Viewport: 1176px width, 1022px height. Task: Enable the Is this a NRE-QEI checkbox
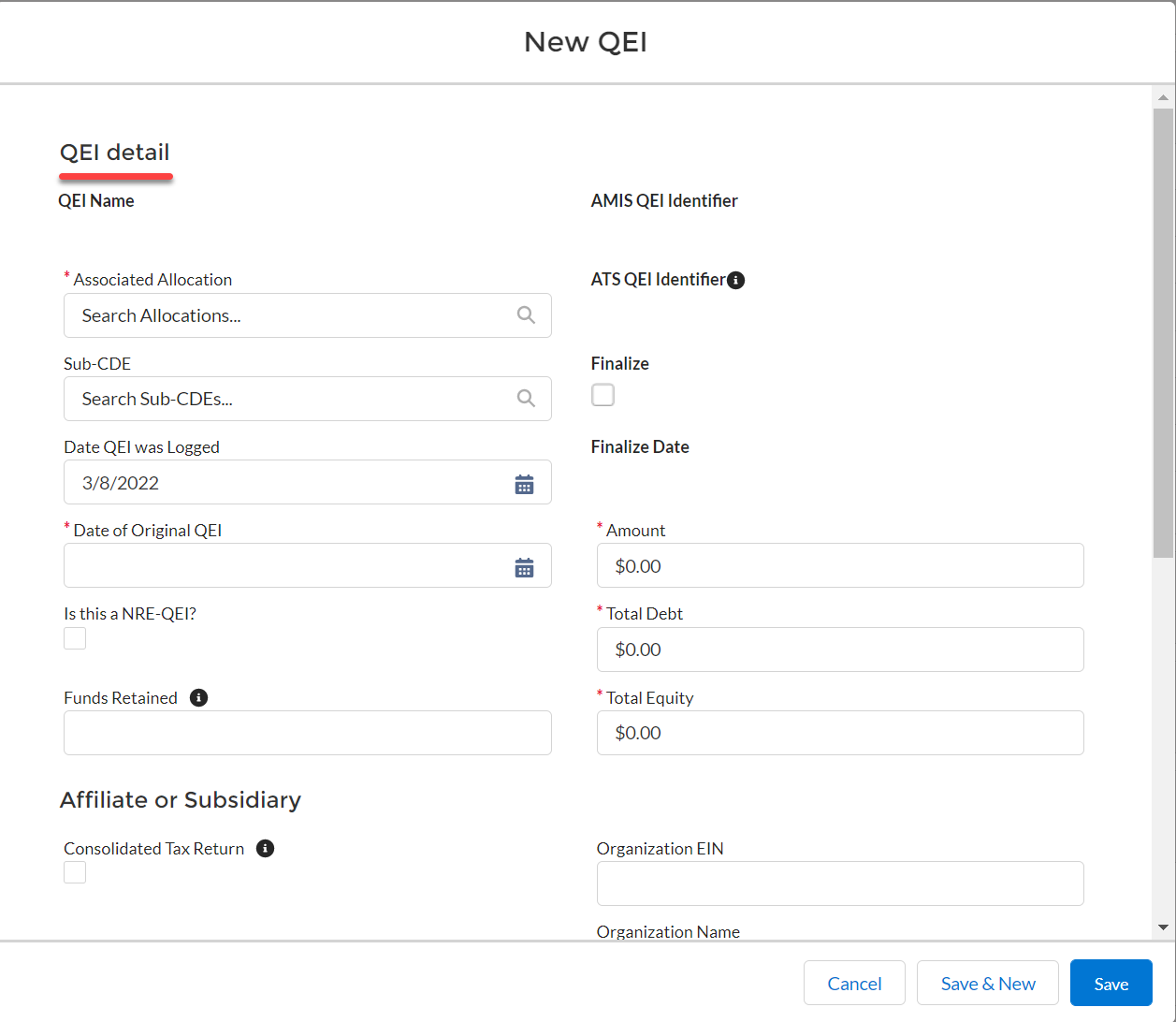tap(75, 638)
